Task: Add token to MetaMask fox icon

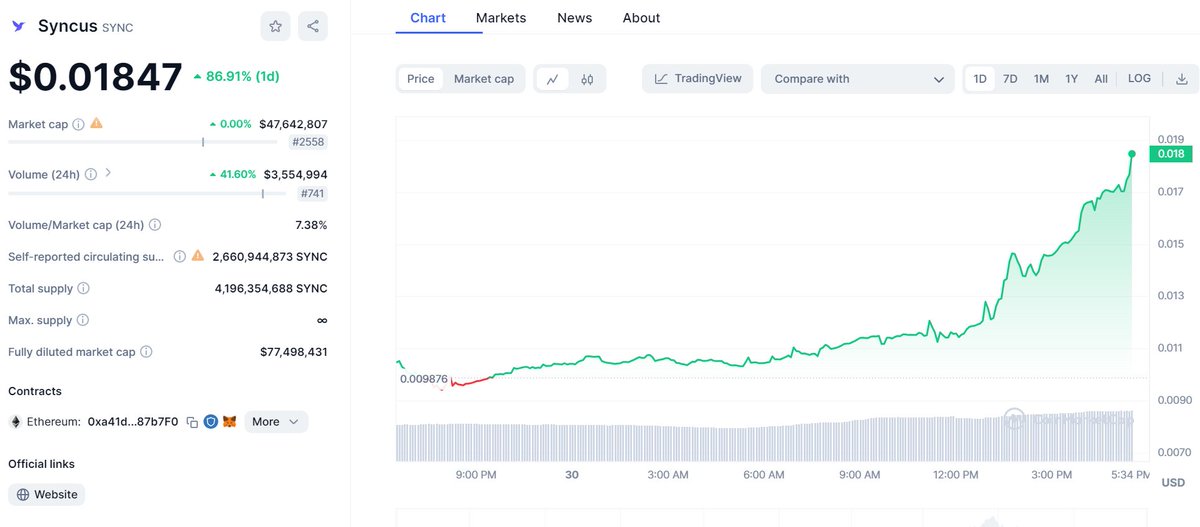Action: [x=229, y=422]
